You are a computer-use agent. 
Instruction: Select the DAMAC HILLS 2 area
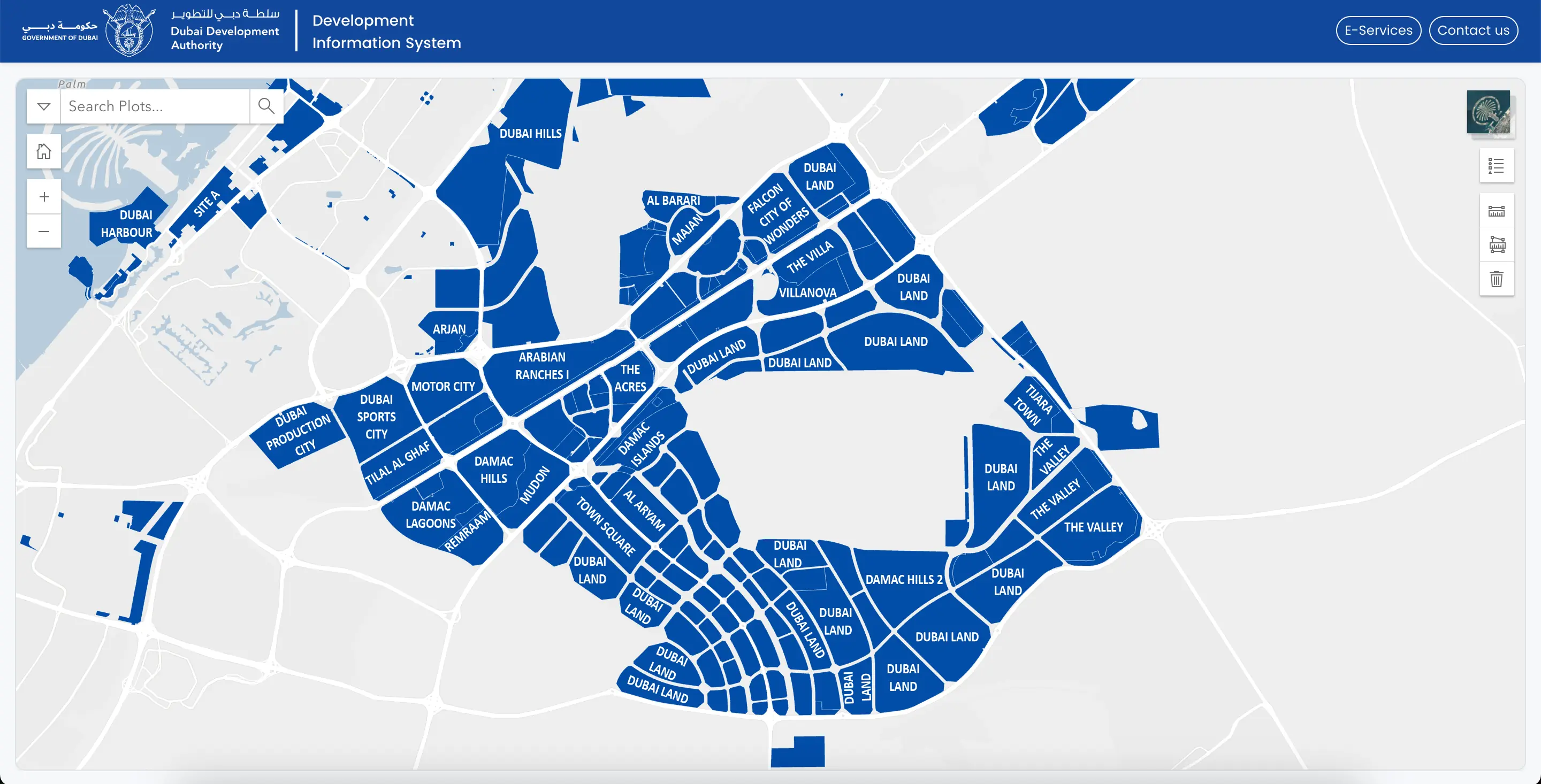(x=904, y=580)
